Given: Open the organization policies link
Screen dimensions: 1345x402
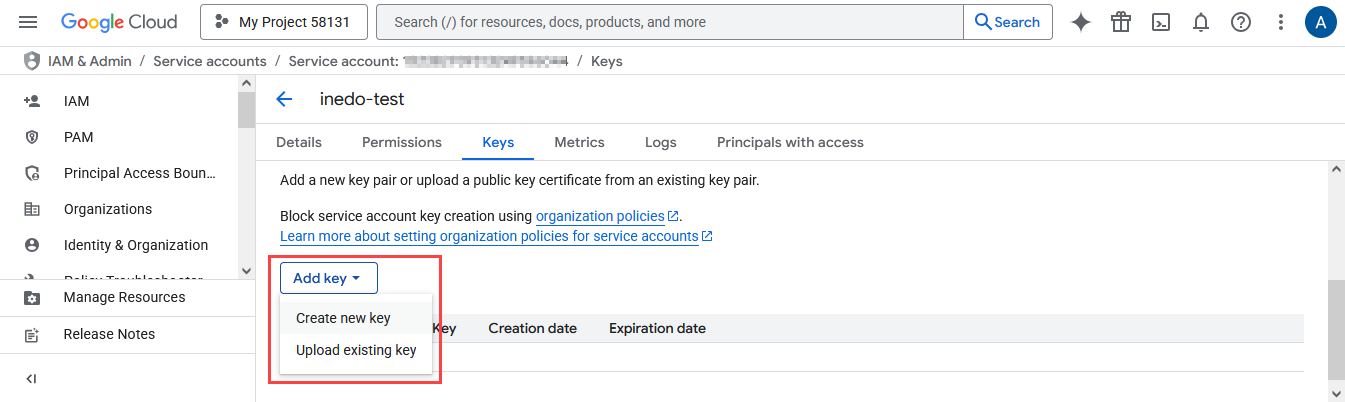Looking at the screenshot, I should (x=600, y=216).
